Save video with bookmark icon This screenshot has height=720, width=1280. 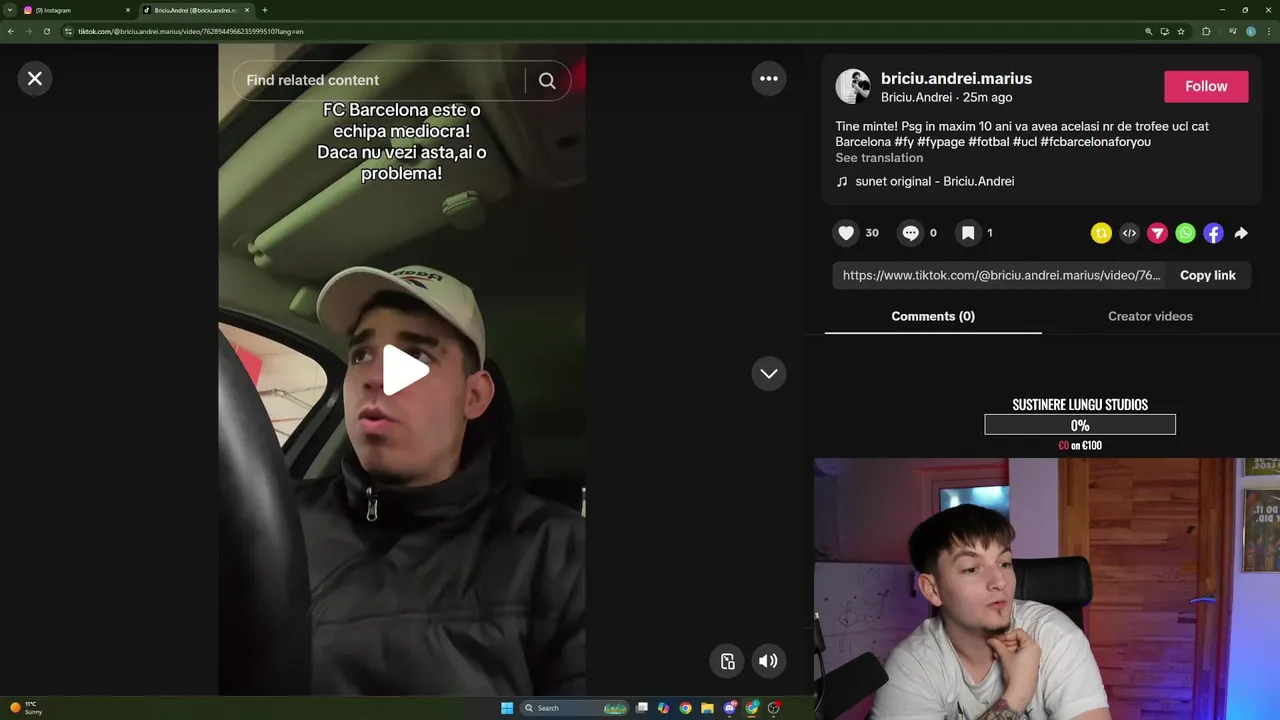click(x=968, y=233)
